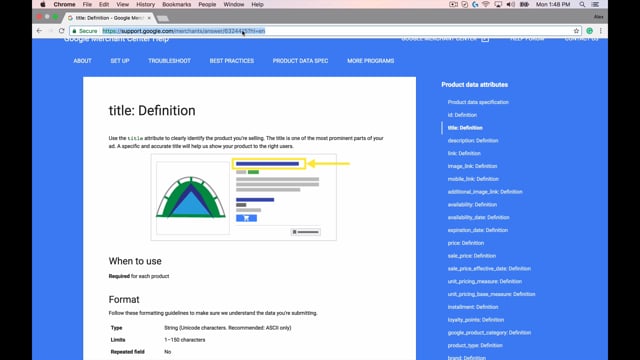
Task: Click the volume icon in menu bar
Action: tap(510, 4)
